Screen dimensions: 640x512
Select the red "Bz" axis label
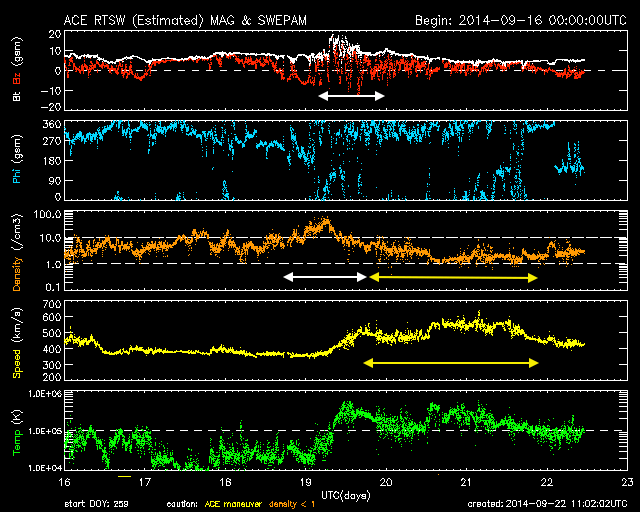click(16, 78)
